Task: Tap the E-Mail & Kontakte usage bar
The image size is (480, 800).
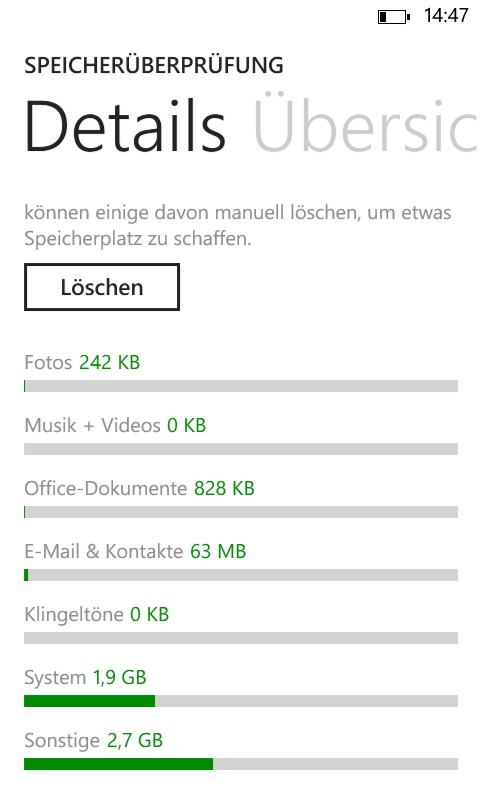Action: click(x=241, y=575)
